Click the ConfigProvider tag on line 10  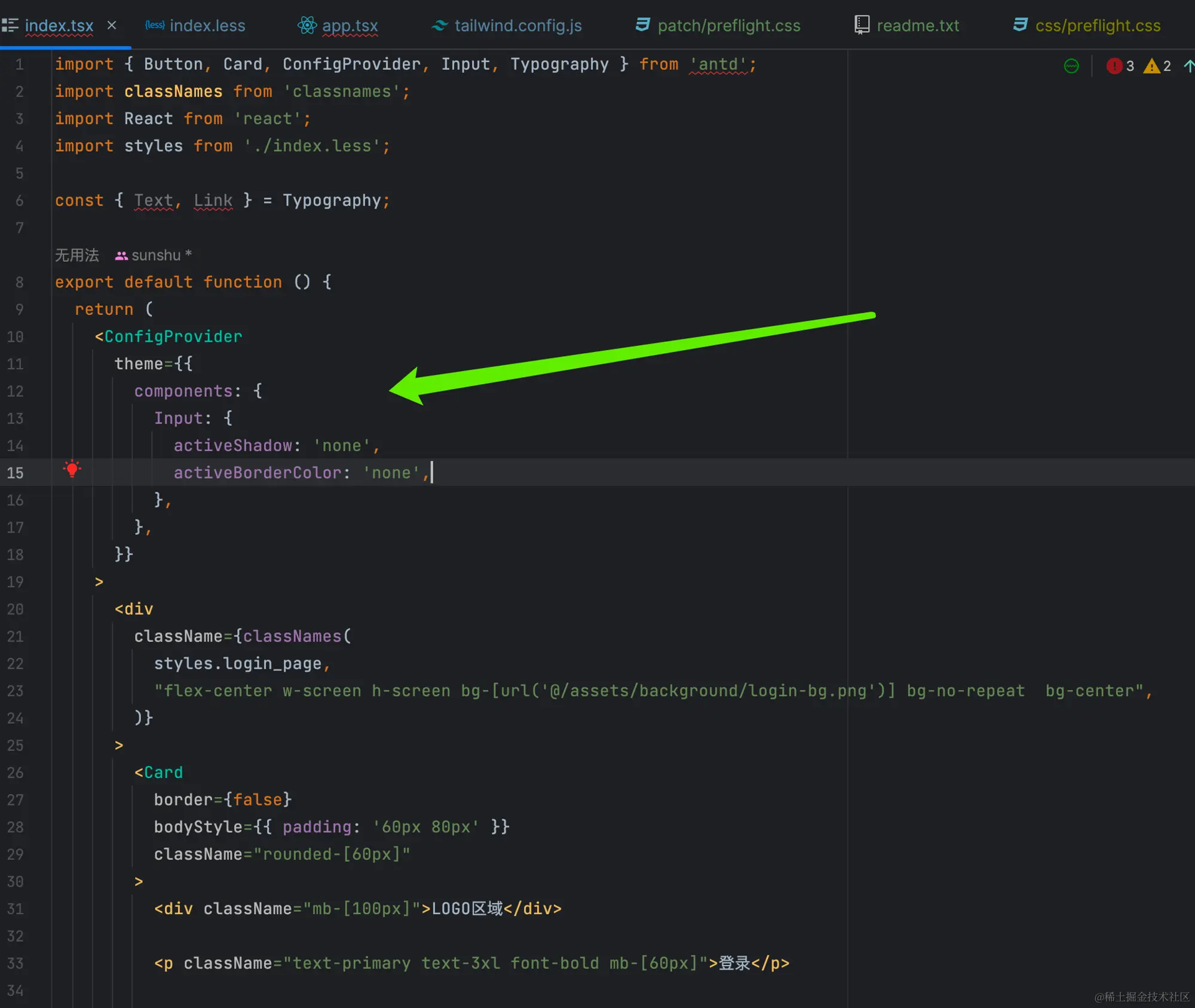point(173,336)
